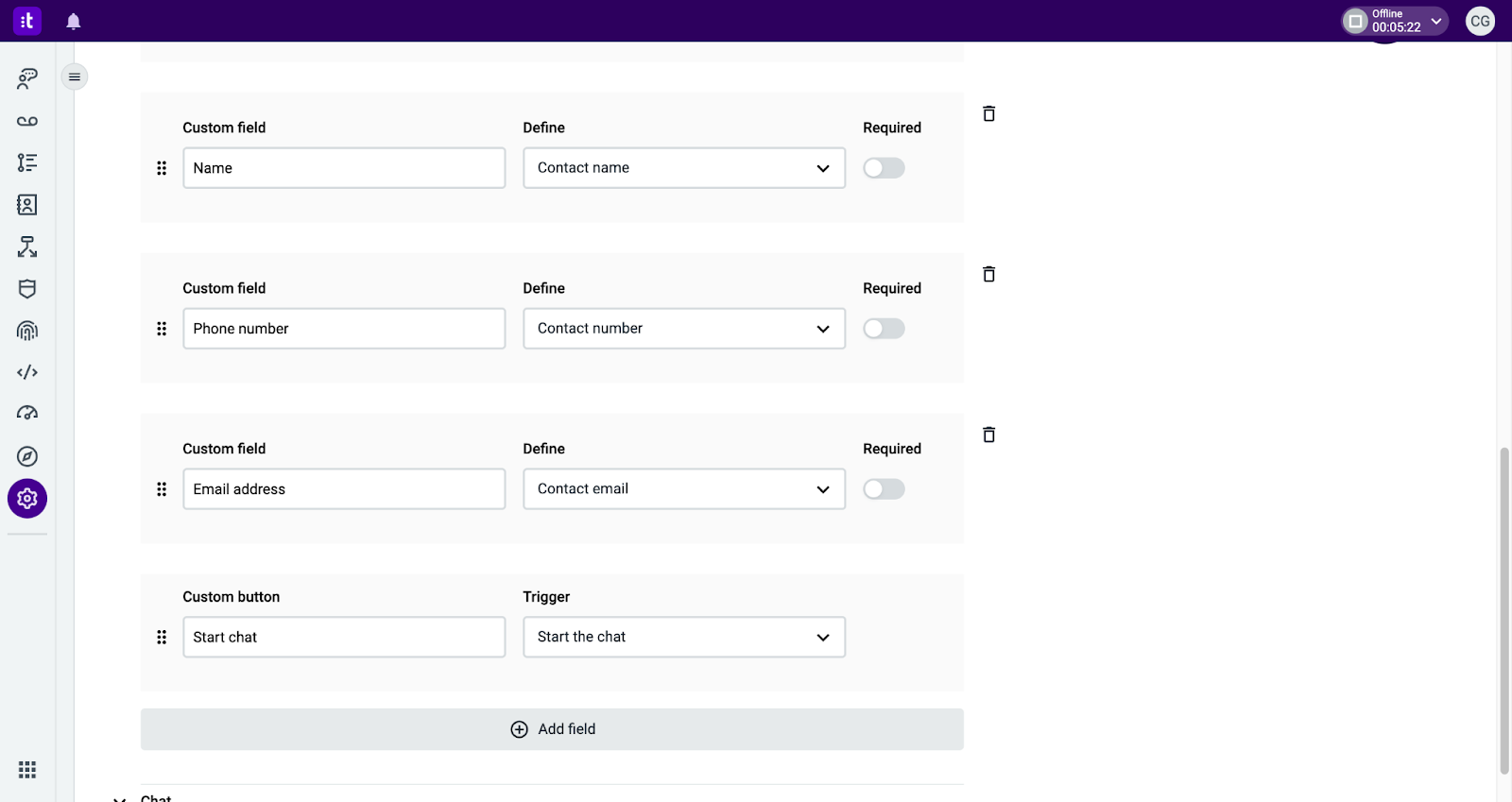This screenshot has height=802, width=1512.
Task: Delete the Phone number custom field
Action: 988,274
